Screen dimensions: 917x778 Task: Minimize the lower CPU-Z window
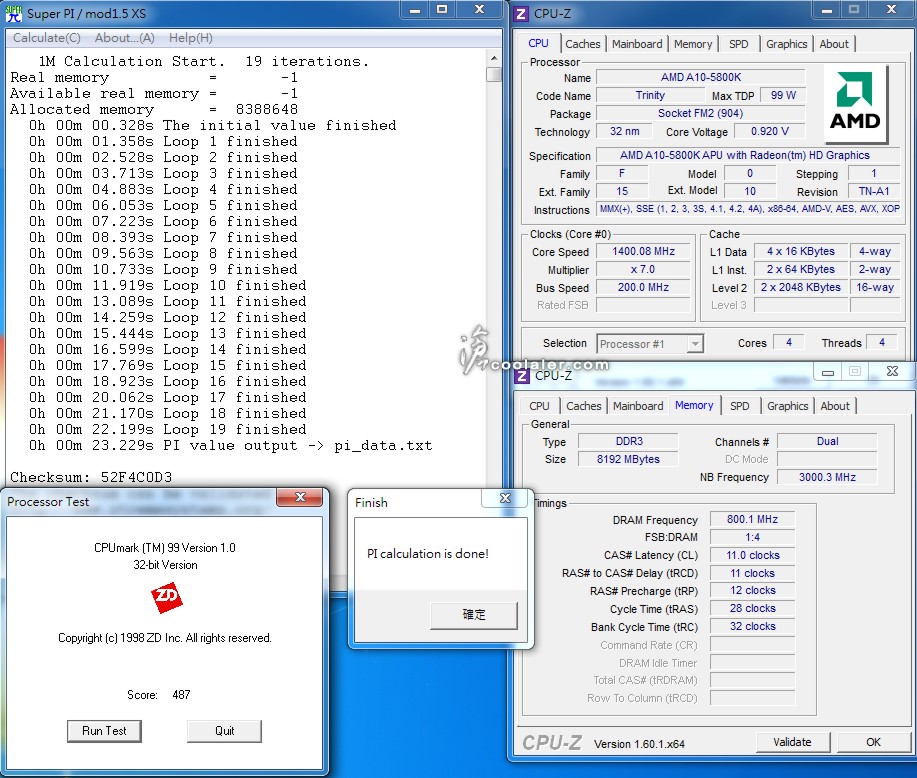coord(828,371)
